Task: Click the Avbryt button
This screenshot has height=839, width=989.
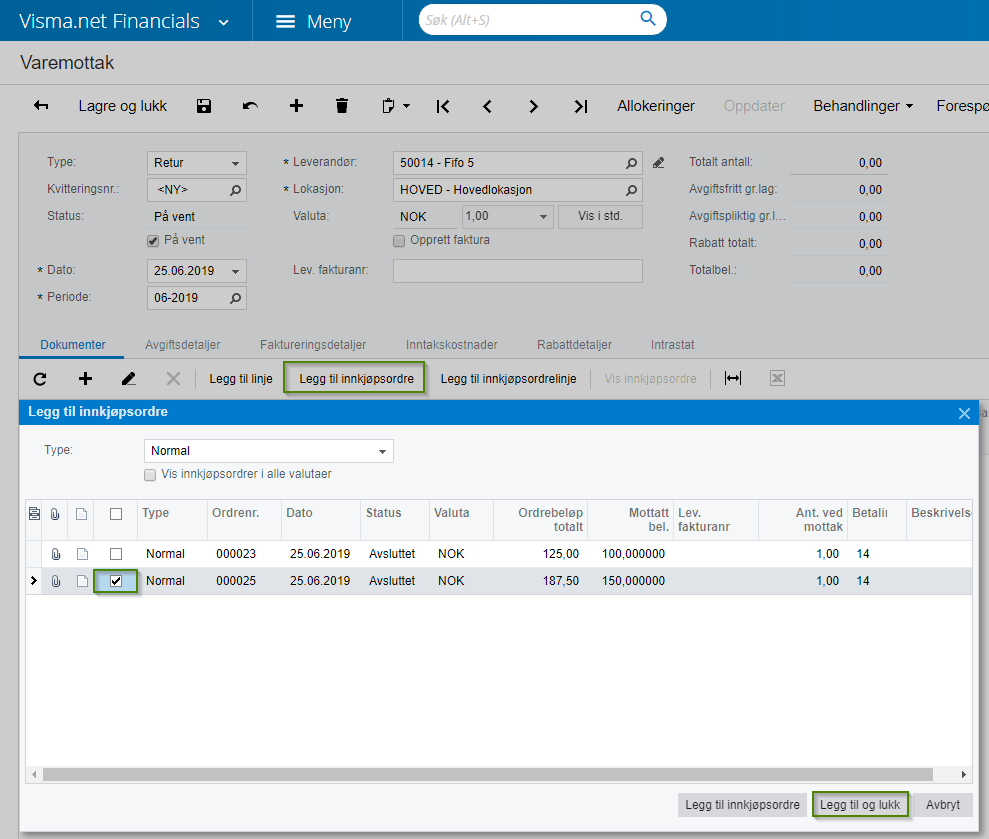Action: [942, 804]
